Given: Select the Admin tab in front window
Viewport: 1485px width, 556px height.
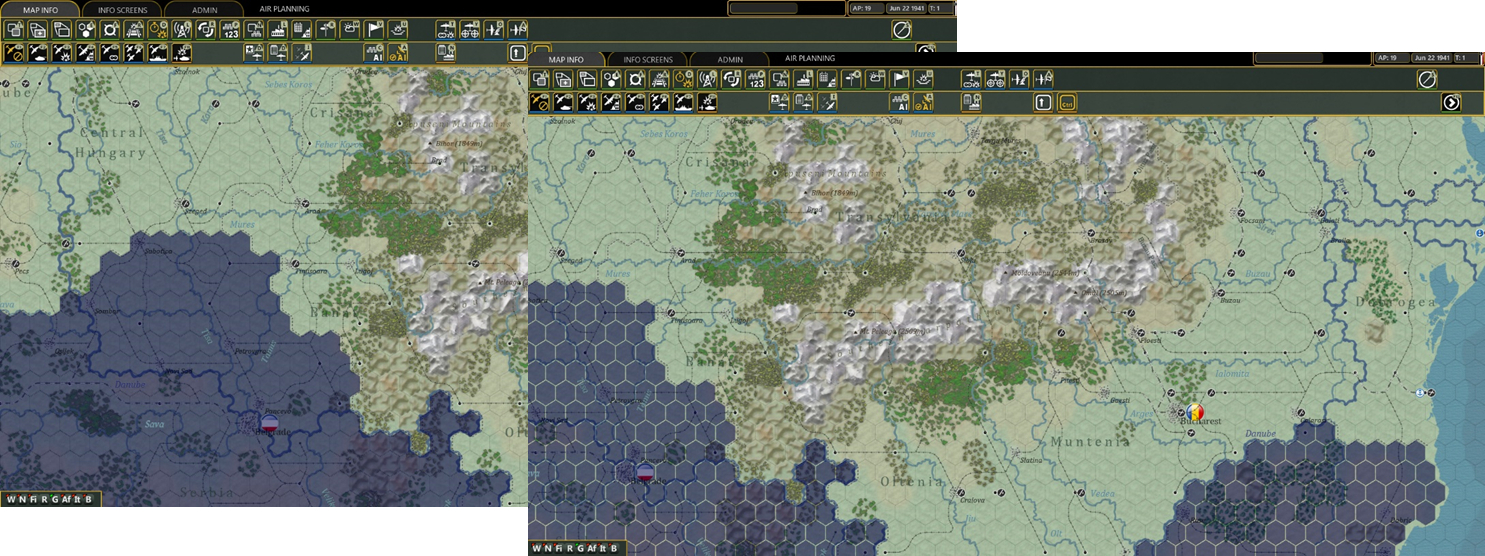Looking at the screenshot, I should (730, 59).
